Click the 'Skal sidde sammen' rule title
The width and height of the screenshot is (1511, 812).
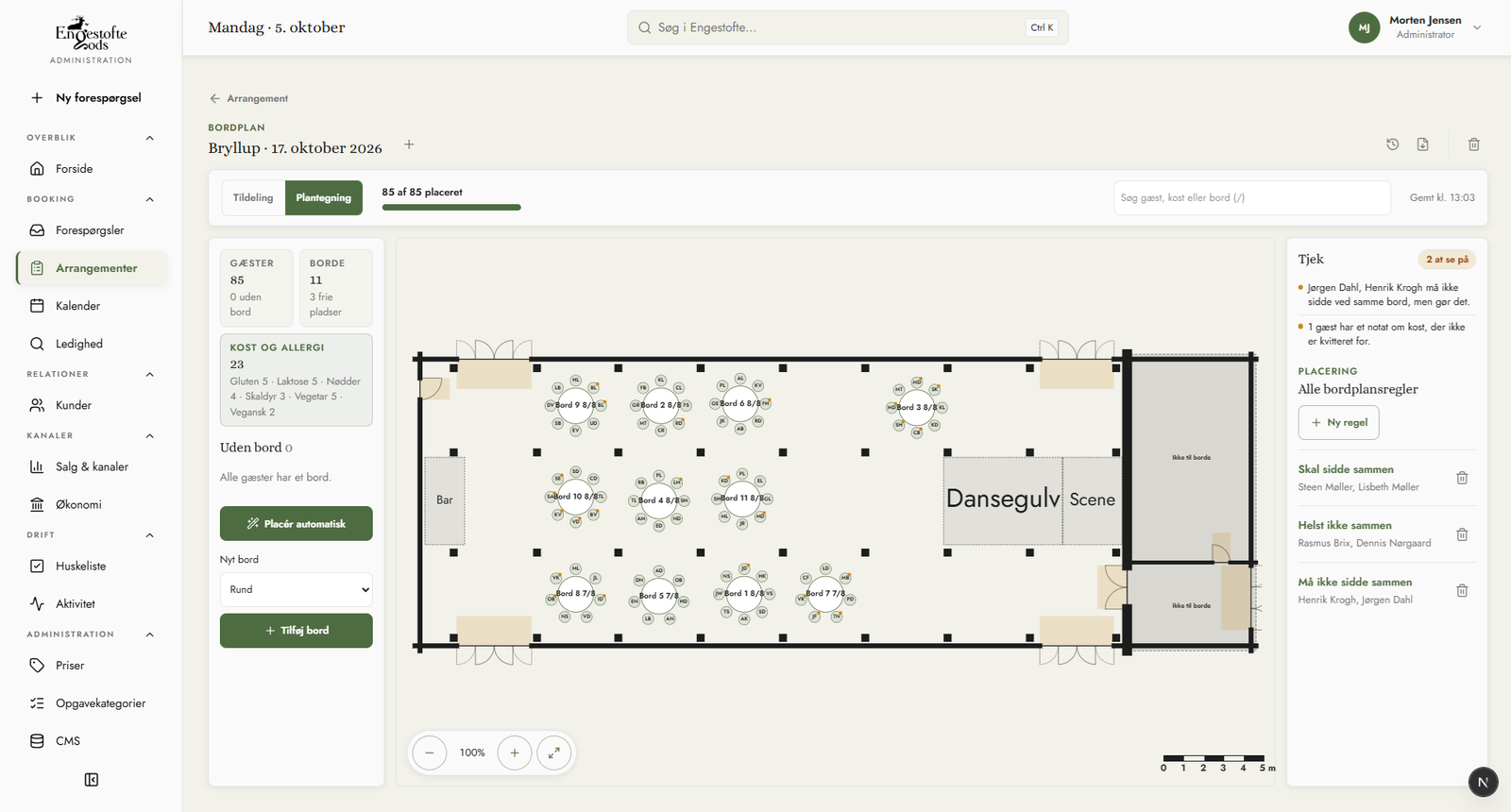[1346, 469]
